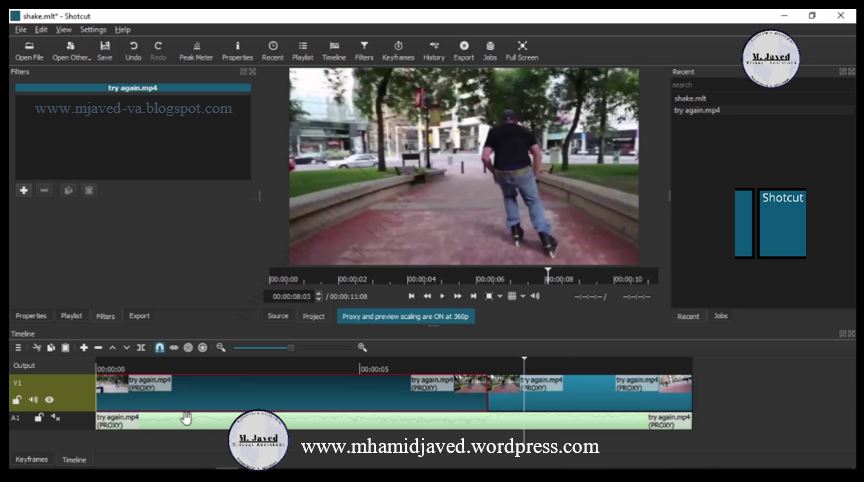Click the timeline zoom slider
The width and height of the screenshot is (864, 482).
291,348
